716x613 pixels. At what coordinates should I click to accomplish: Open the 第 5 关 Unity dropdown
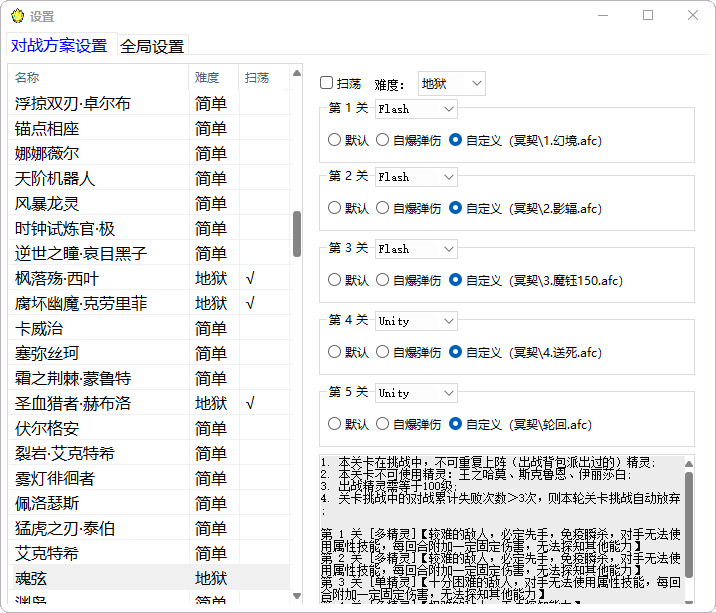(416, 393)
